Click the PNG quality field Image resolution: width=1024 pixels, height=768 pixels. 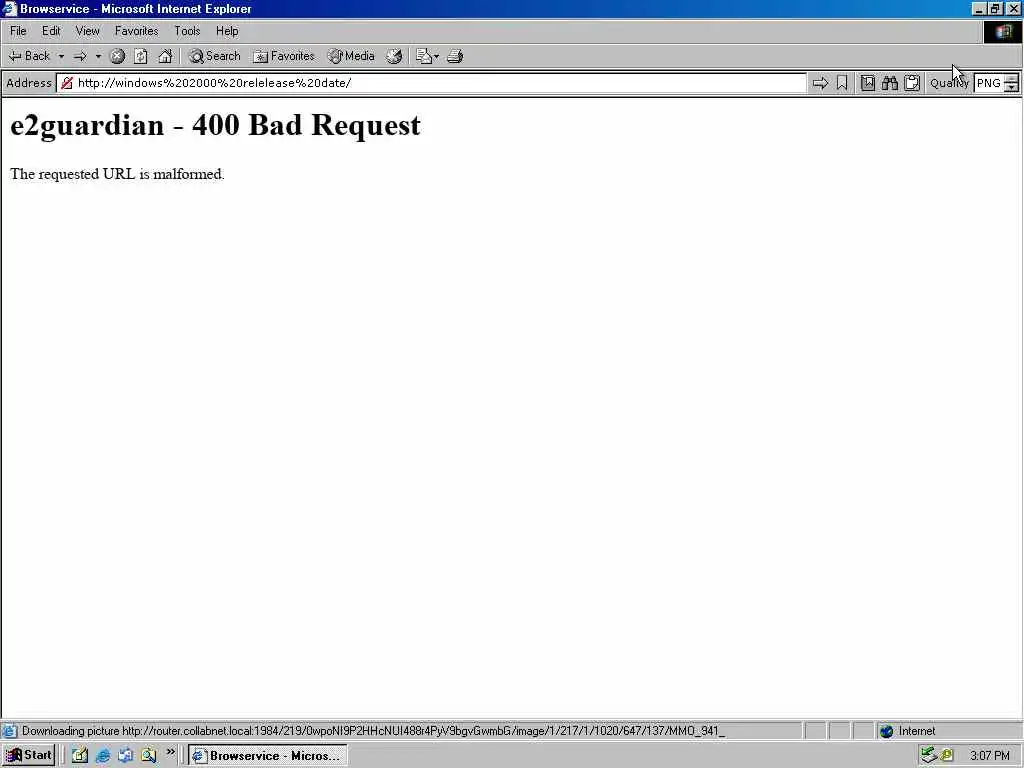[x=989, y=83]
